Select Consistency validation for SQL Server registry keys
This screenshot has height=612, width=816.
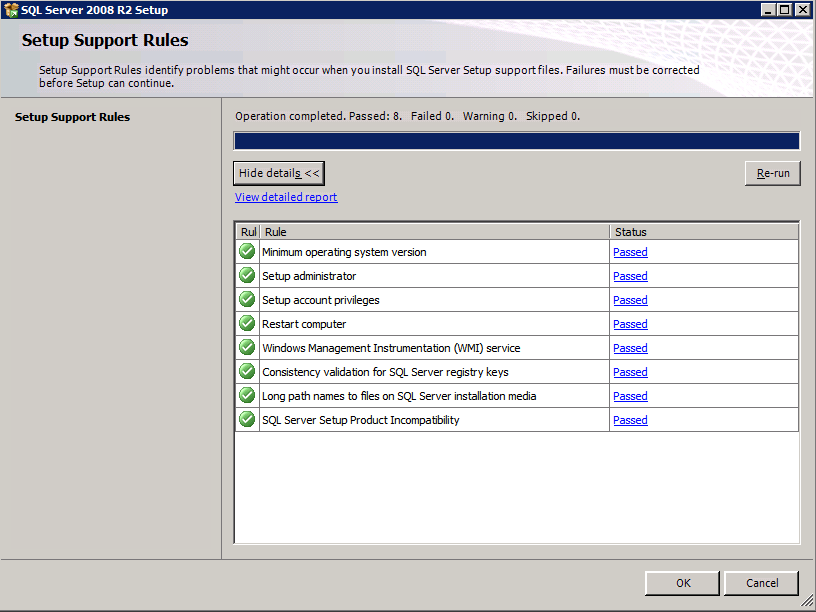tap(385, 372)
